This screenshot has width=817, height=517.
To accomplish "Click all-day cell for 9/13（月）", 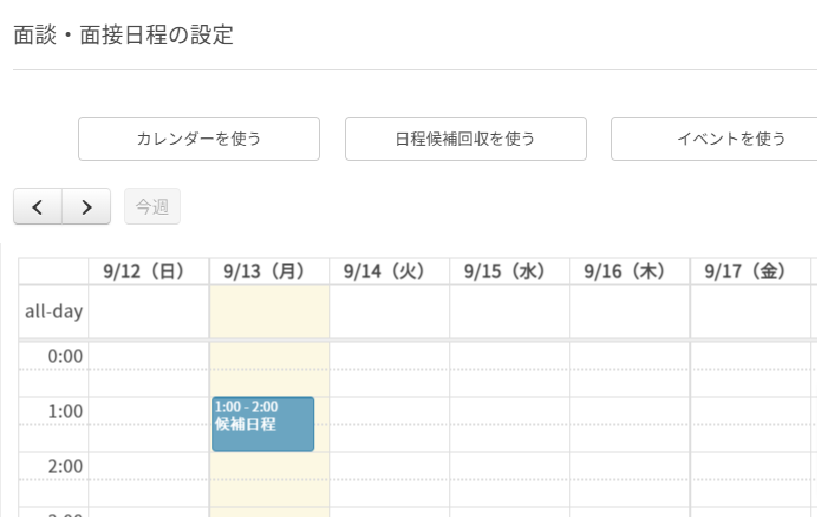I will point(269,311).
